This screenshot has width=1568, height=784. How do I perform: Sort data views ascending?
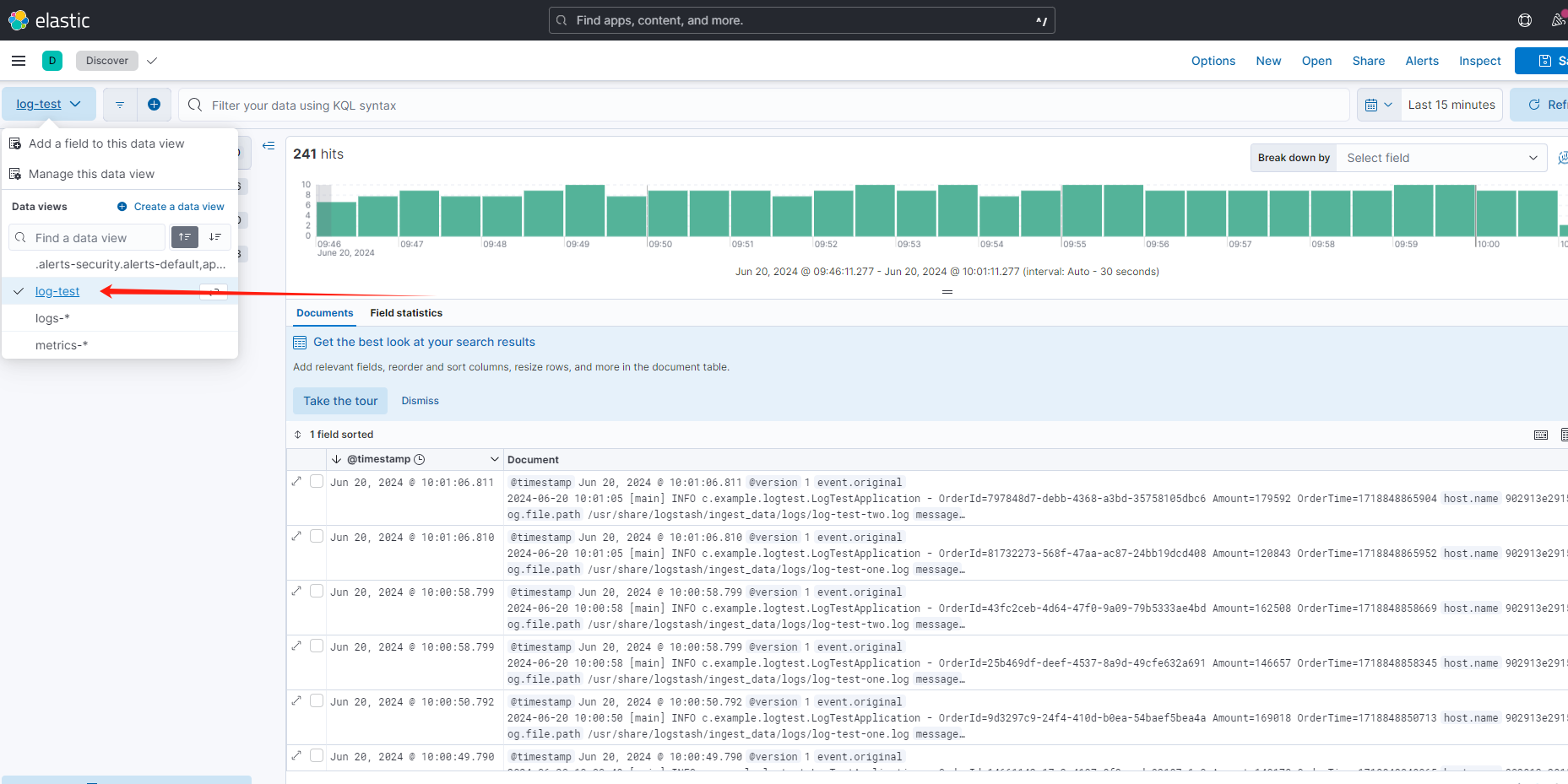click(x=185, y=237)
